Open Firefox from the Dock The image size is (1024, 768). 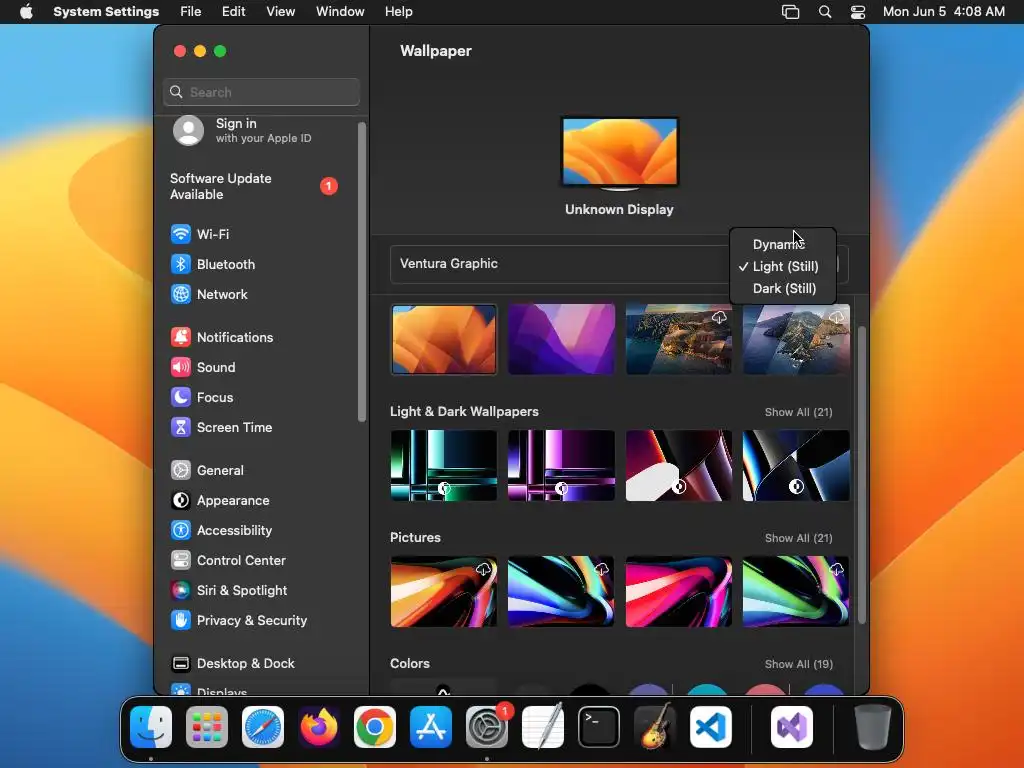tap(319, 727)
